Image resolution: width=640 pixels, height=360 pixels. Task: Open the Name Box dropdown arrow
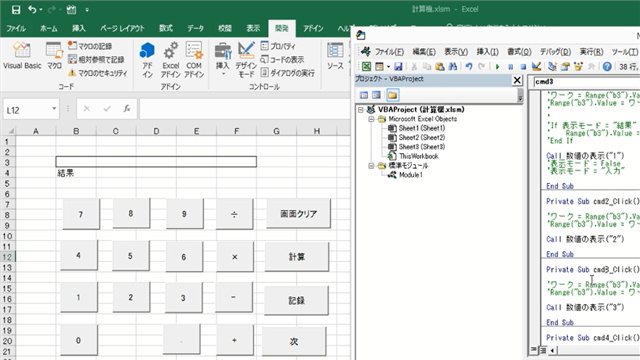[54, 109]
